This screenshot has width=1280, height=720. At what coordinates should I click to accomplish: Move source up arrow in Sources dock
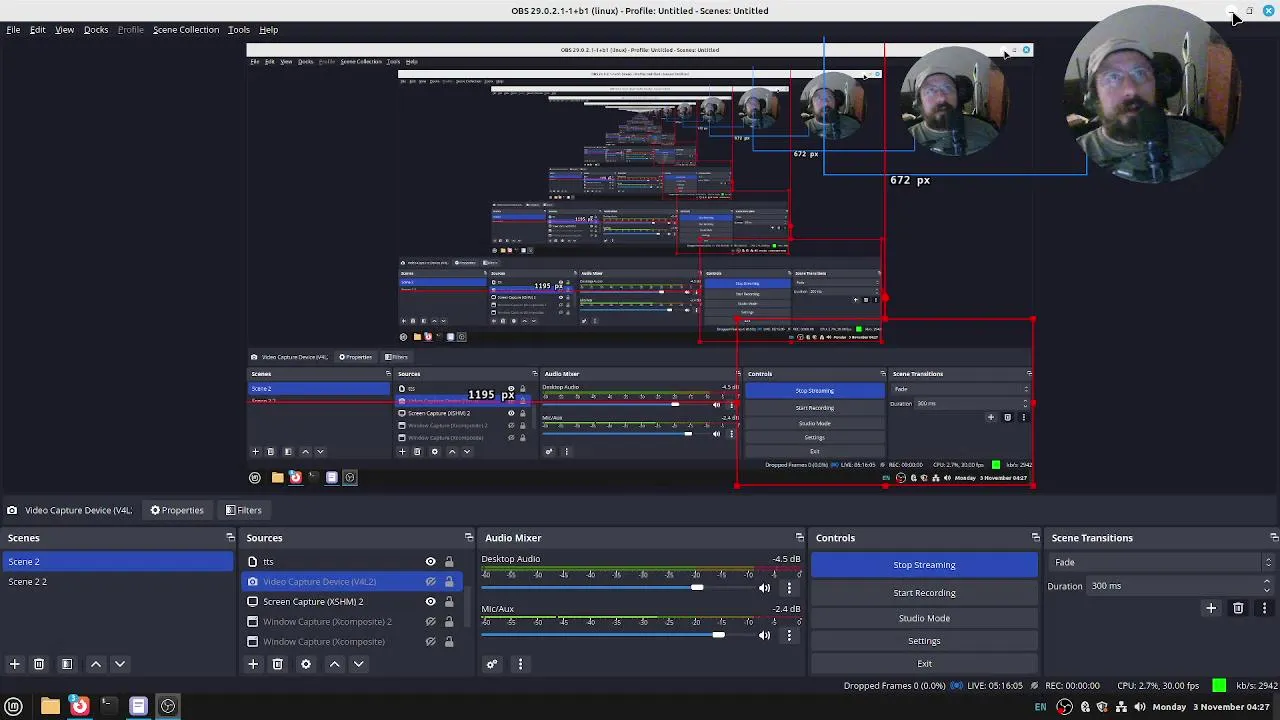coord(335,664)
